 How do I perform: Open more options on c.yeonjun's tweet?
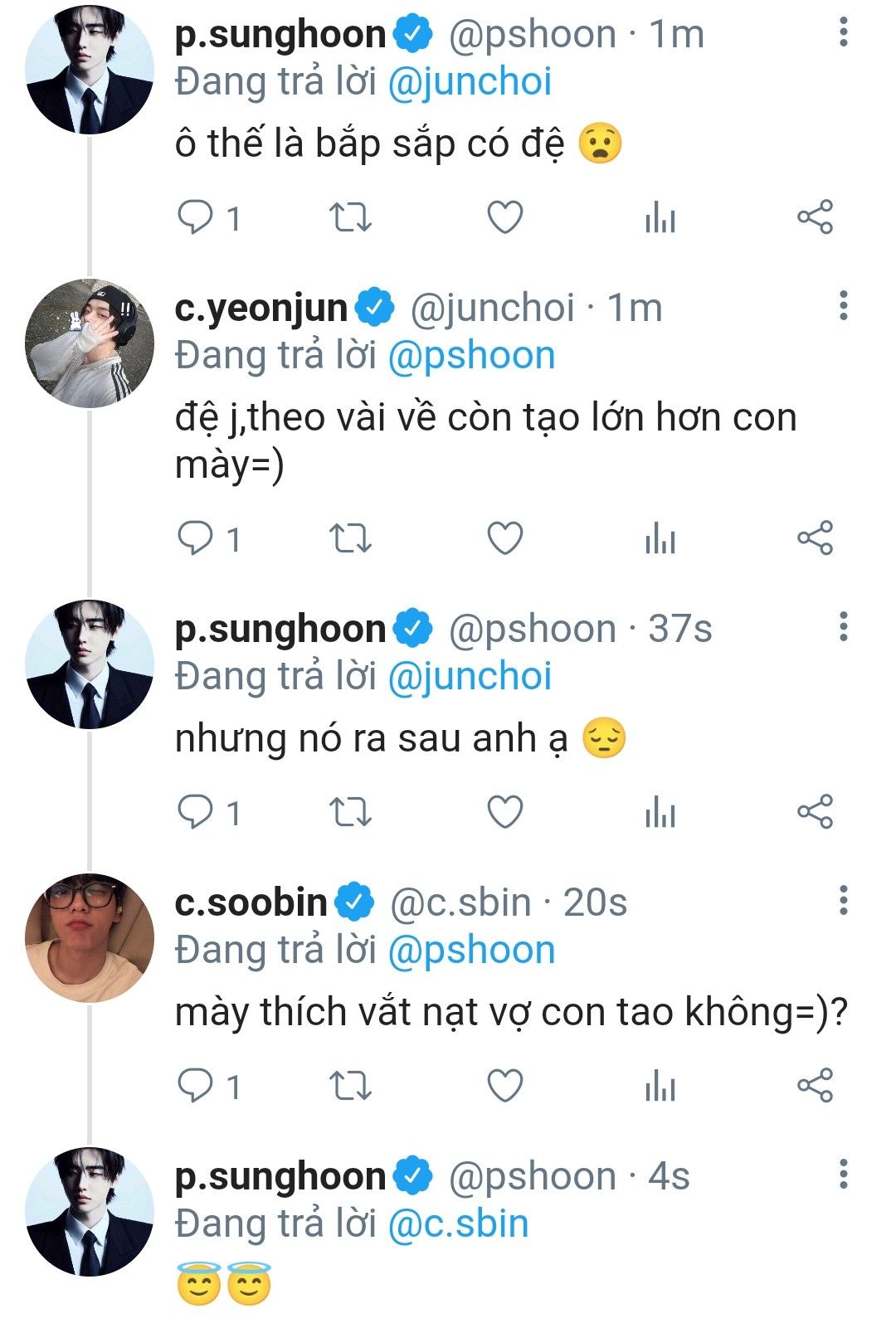[843, 306]
